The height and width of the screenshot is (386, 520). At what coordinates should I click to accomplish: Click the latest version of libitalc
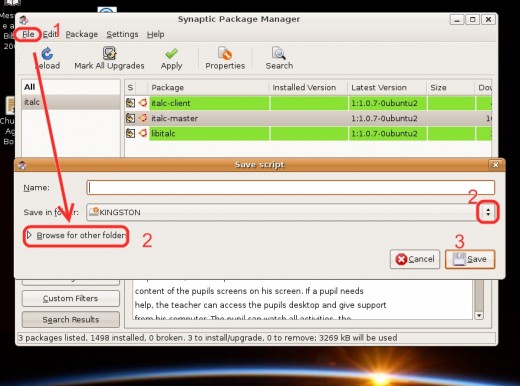coord(384,133)
